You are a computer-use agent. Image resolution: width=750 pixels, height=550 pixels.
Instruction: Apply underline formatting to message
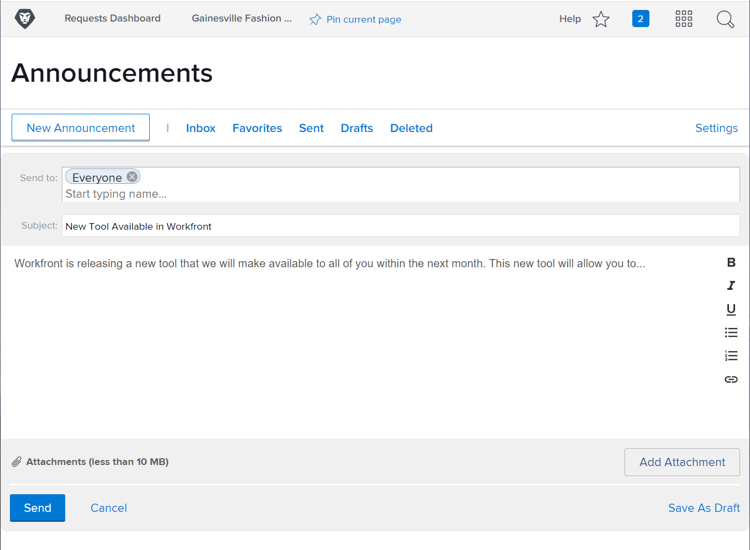pos(731,309)
